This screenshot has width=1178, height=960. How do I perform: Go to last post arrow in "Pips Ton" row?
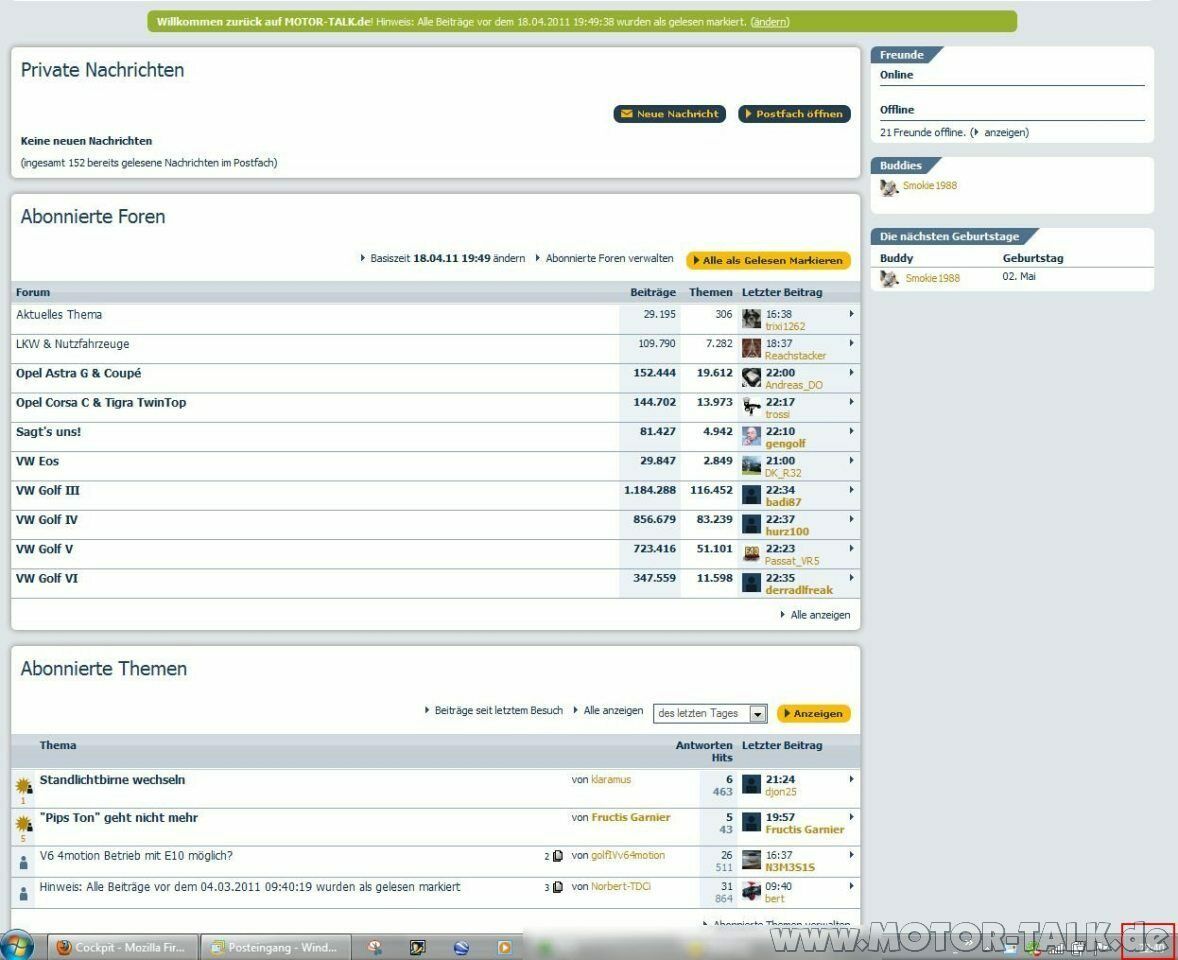[851, 817]
